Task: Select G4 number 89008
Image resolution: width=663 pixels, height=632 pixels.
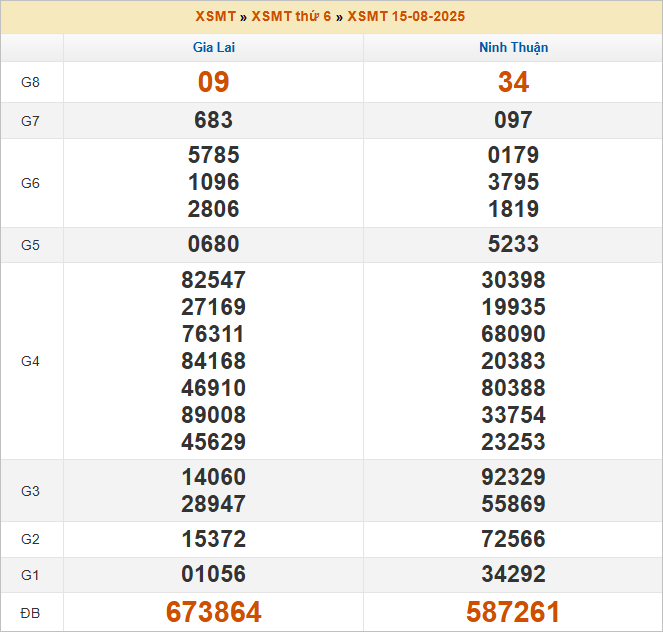Action: (x=214, y=415)
